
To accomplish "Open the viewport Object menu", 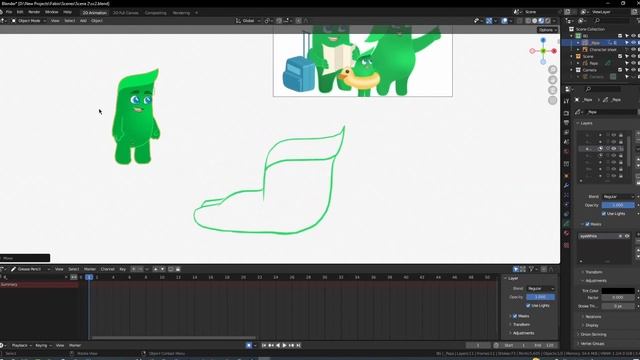I will (x=97, y=20).
